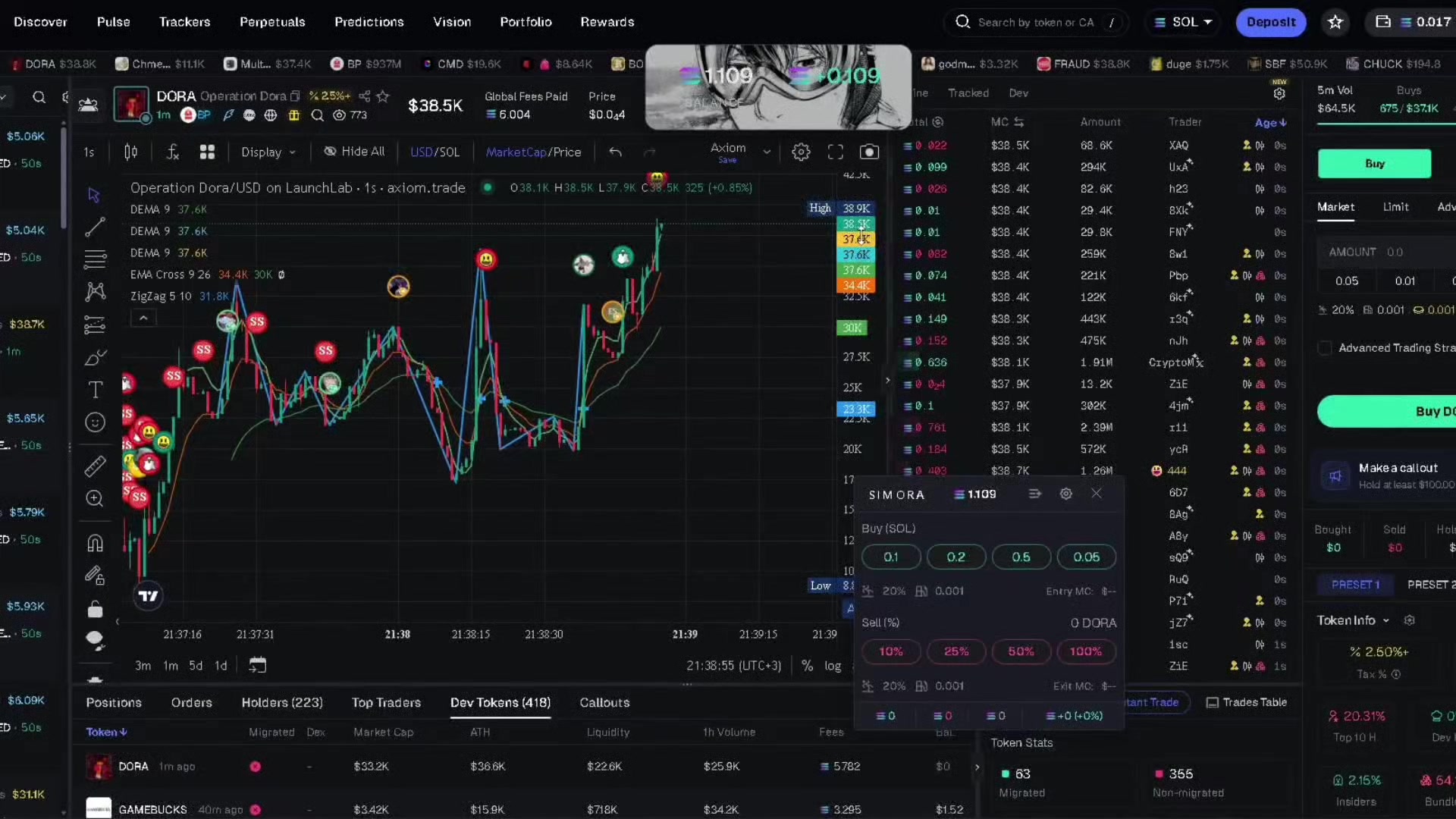Take a chart snapshot with camera icon
Image resolution: width=1456 pixels, height=819 pixels.
click(870, 152)
